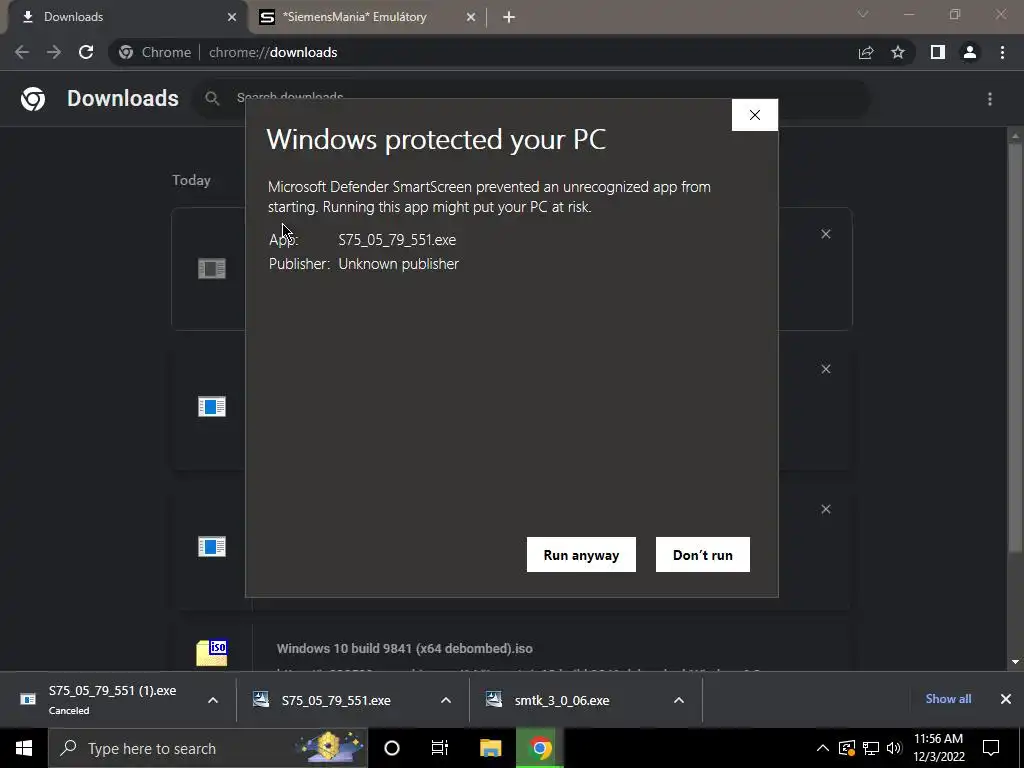Viewport: 1024px width, 768px height.
Task: Close the Downloads tab
Action: click(232, 17)
